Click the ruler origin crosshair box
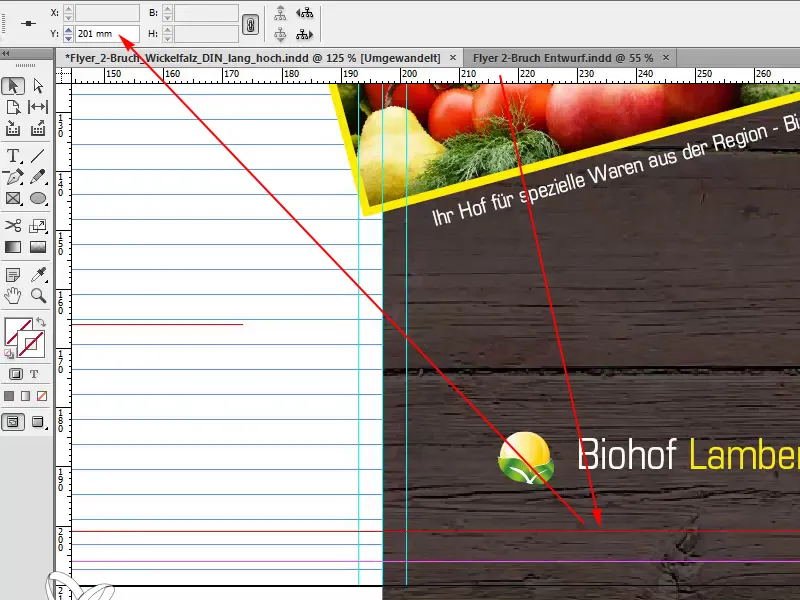The height and width of the screenshot is (600, 800). point(63,75)
